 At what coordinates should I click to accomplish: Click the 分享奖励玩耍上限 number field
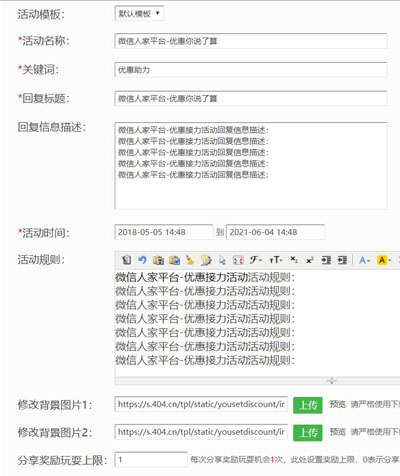(x=151, y=460)
